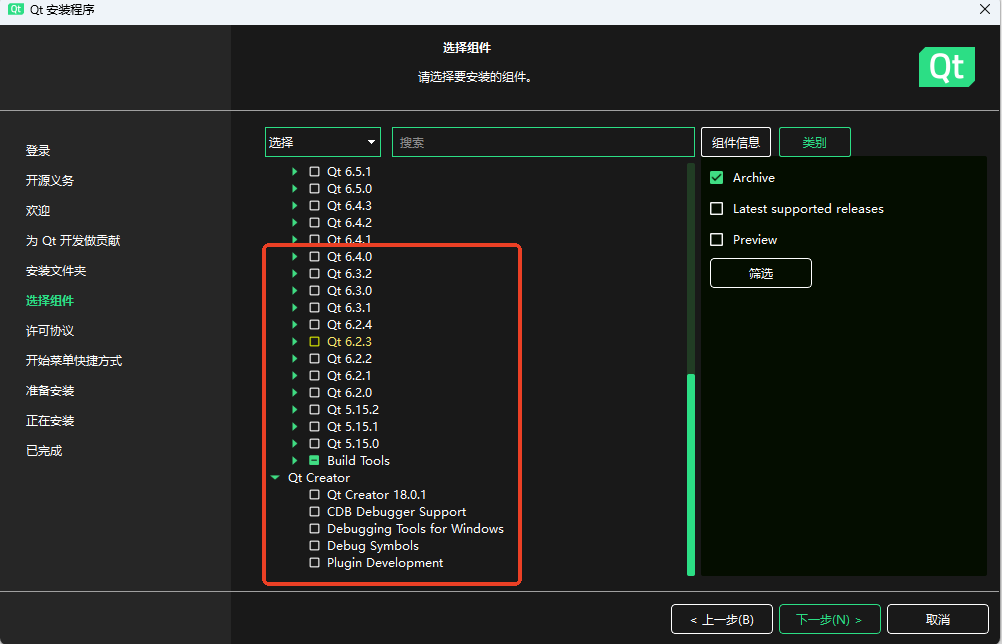Click the 开始菜单快捷方式 sidebar text
The height and width of the screenshot is (644, 1002).
(x=74, y=361)
